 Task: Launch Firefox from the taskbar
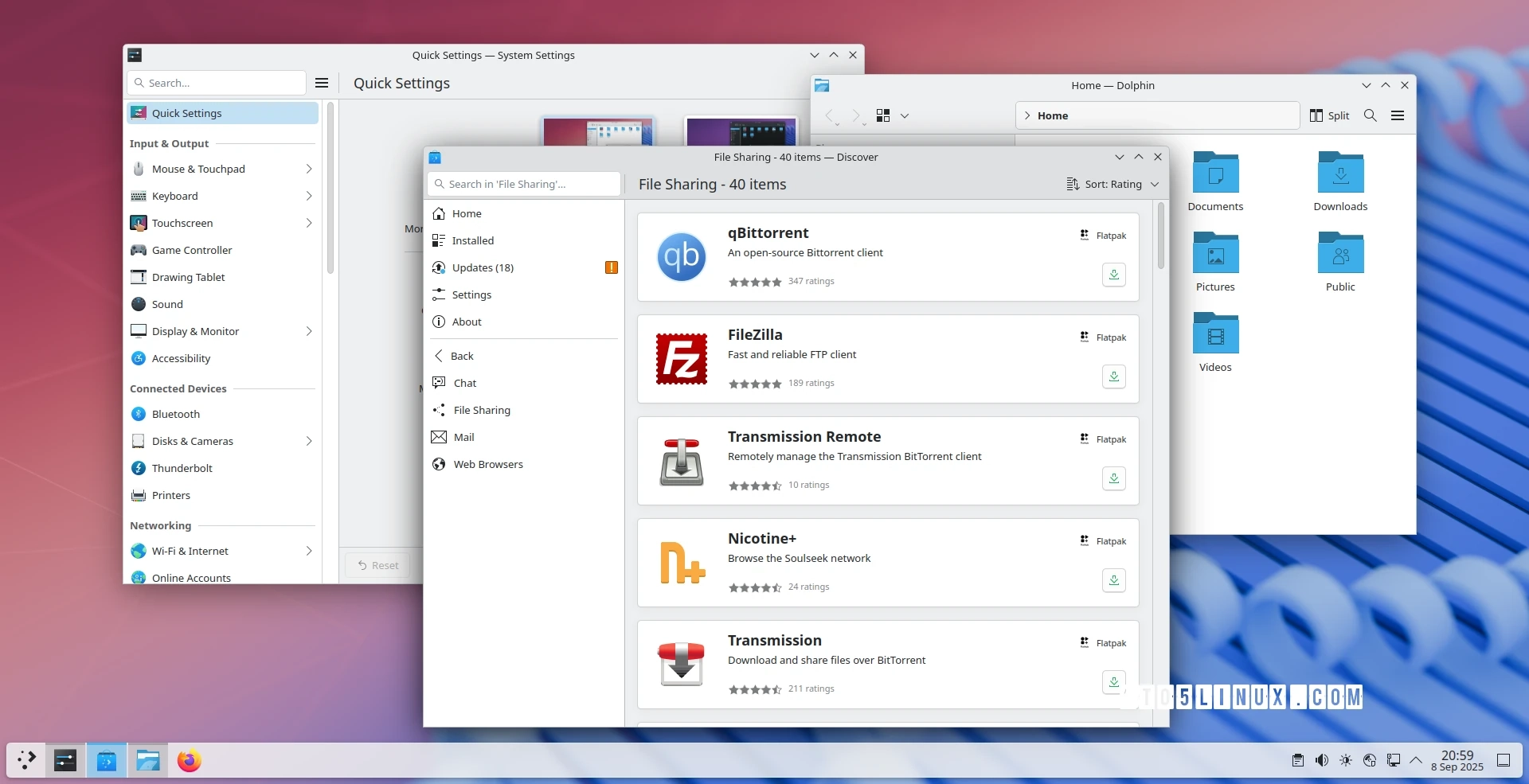(x=189, y=760)
